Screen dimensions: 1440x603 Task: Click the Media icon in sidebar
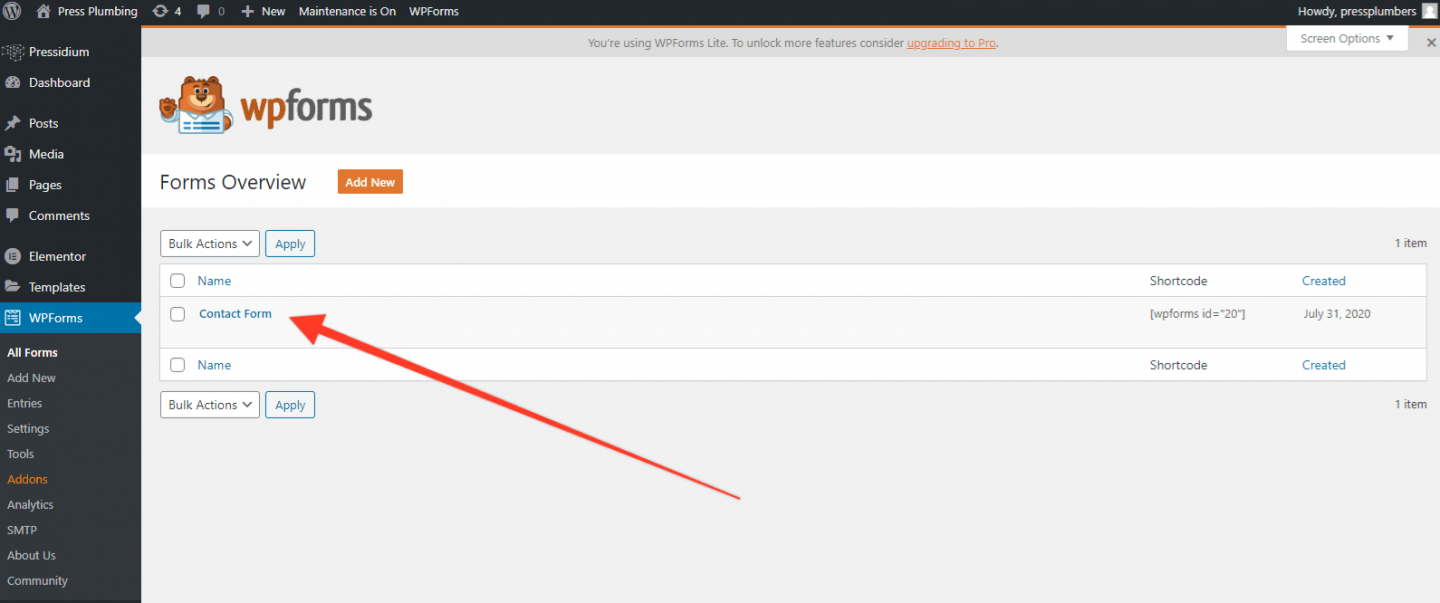point(13,154)
